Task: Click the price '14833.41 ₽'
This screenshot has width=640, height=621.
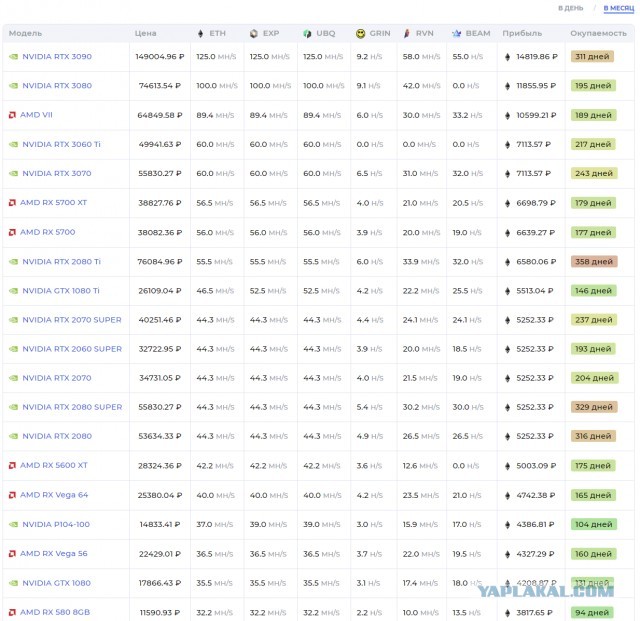Action: point(160,525)
